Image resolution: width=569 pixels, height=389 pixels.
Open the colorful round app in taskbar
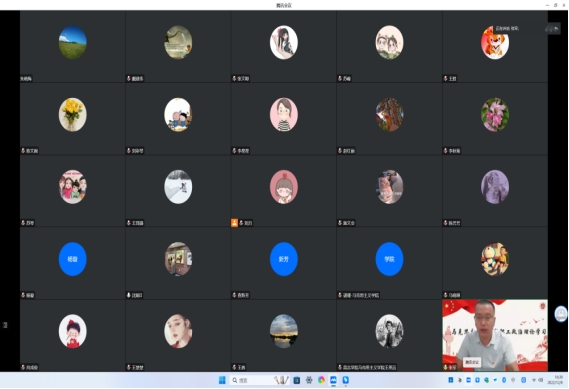[x=321, y=380]
